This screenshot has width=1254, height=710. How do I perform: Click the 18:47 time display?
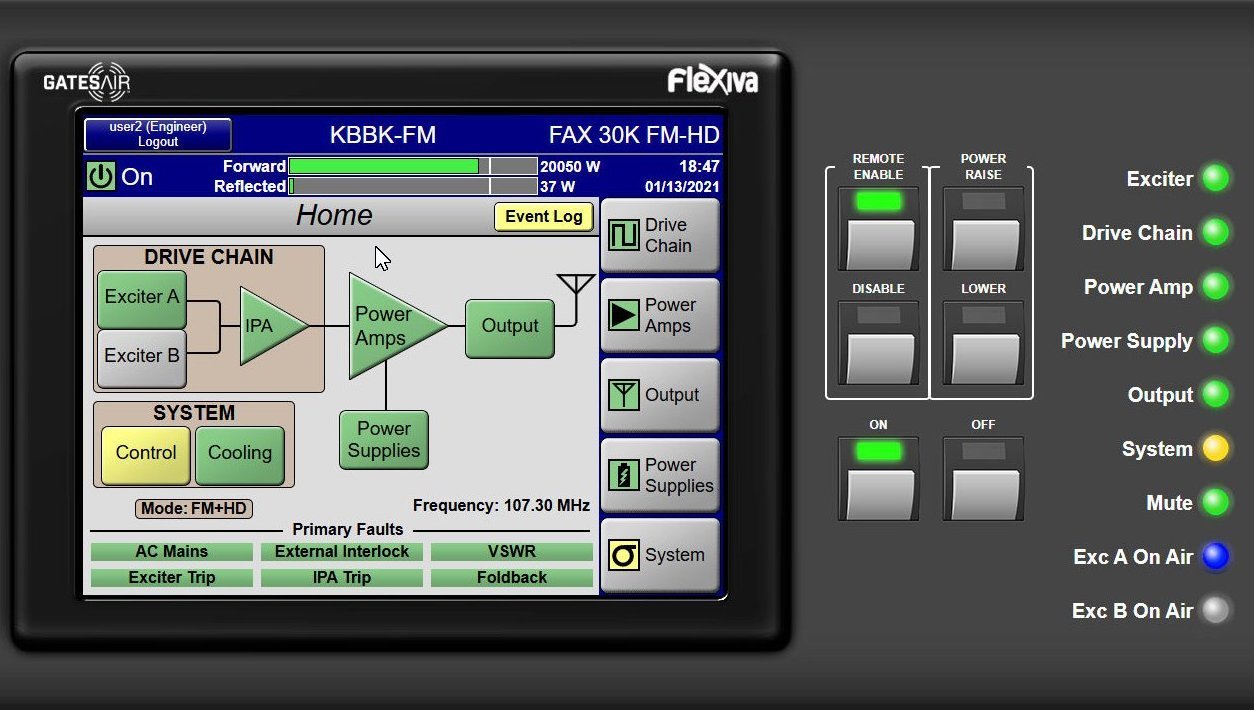(x=699, y=167)
